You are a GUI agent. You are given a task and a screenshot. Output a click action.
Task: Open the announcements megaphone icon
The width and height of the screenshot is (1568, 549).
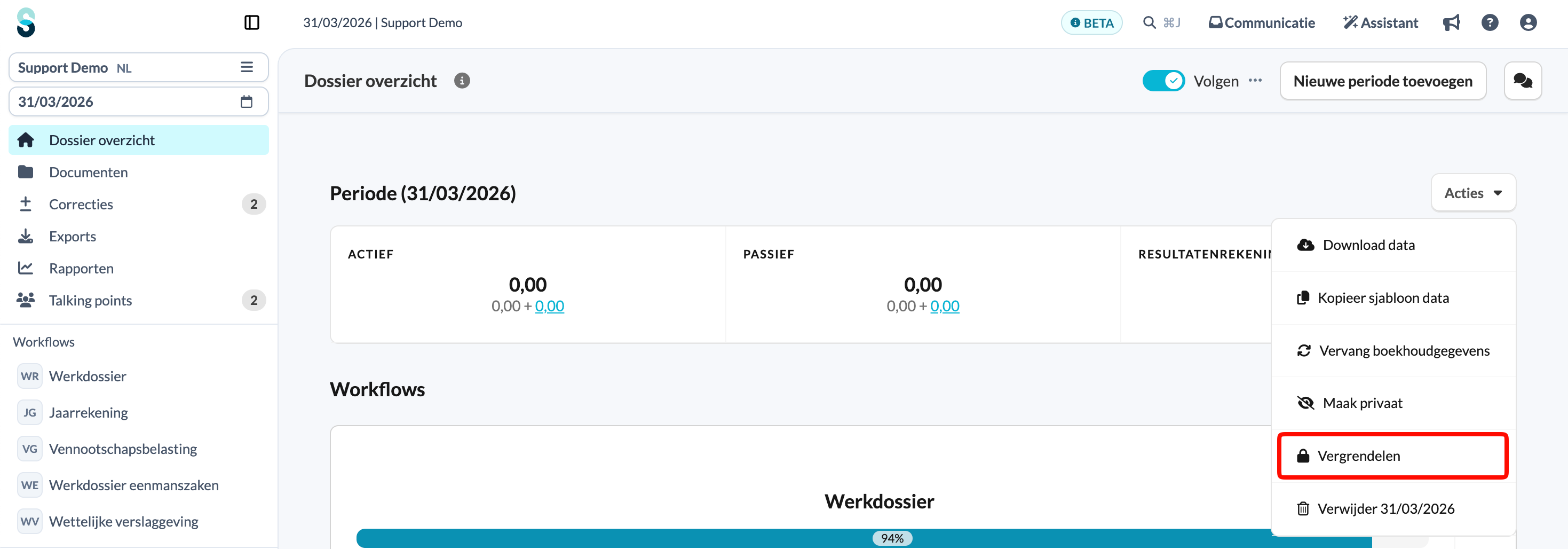click(x=1451, y=22)
